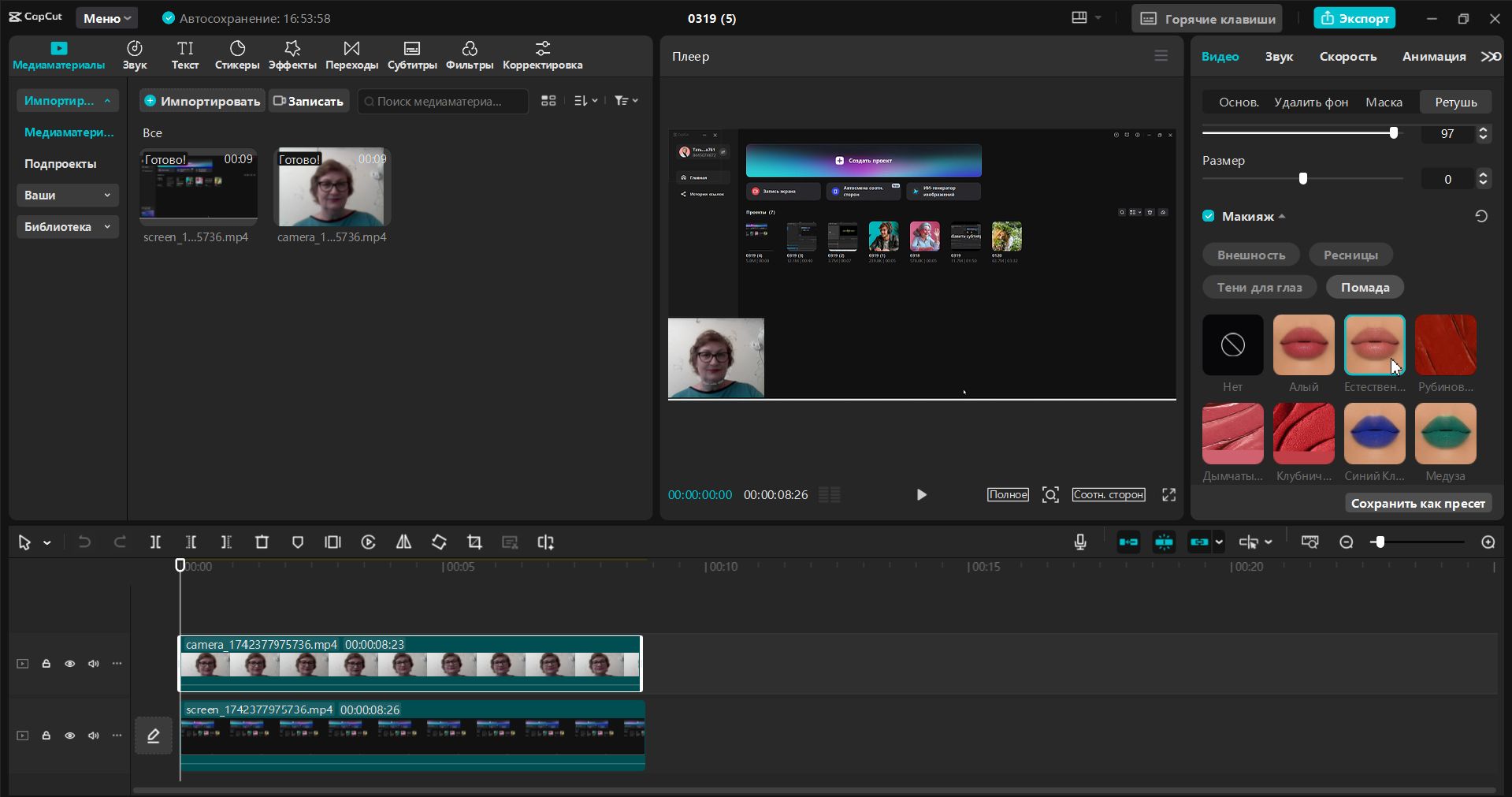Click the zoom-in timeline plus icon
The width and height of the screenshot is (1512, 797).
tap(1488, 542)
